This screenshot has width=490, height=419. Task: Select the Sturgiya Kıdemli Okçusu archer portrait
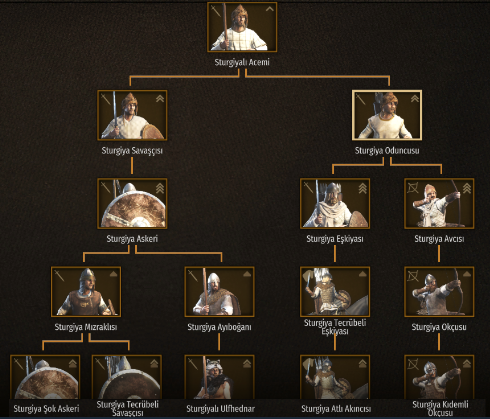(439, 377)
